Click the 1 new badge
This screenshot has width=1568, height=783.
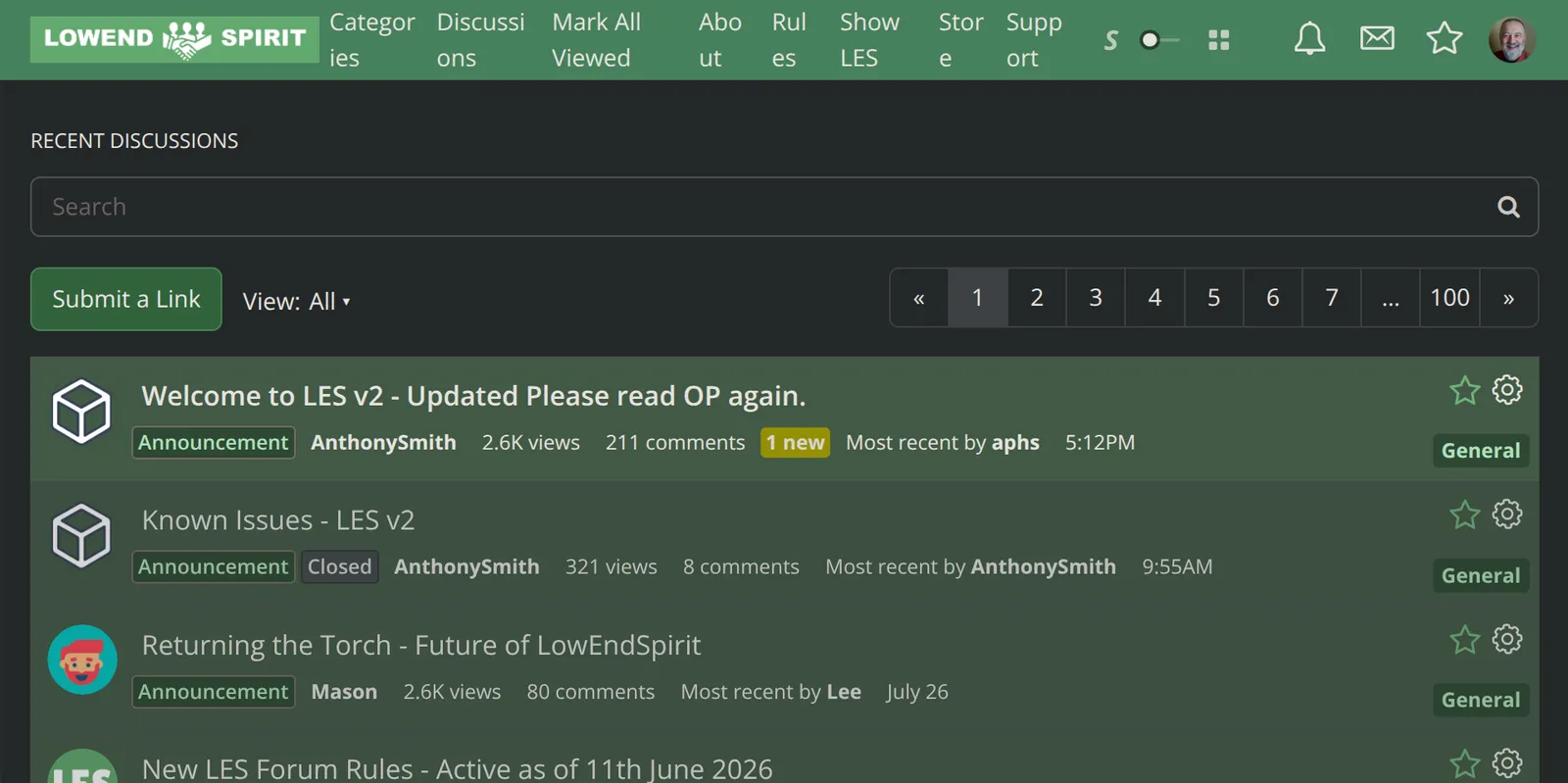(x=795, y=443)
